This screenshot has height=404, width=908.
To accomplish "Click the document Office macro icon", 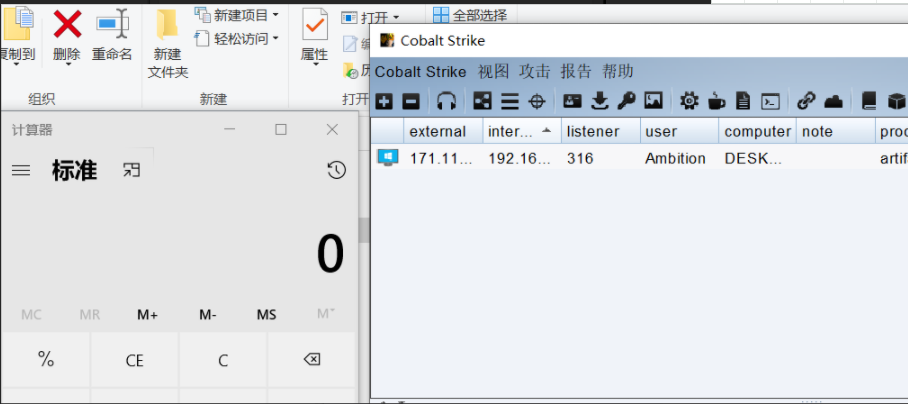I will (743, 102).
